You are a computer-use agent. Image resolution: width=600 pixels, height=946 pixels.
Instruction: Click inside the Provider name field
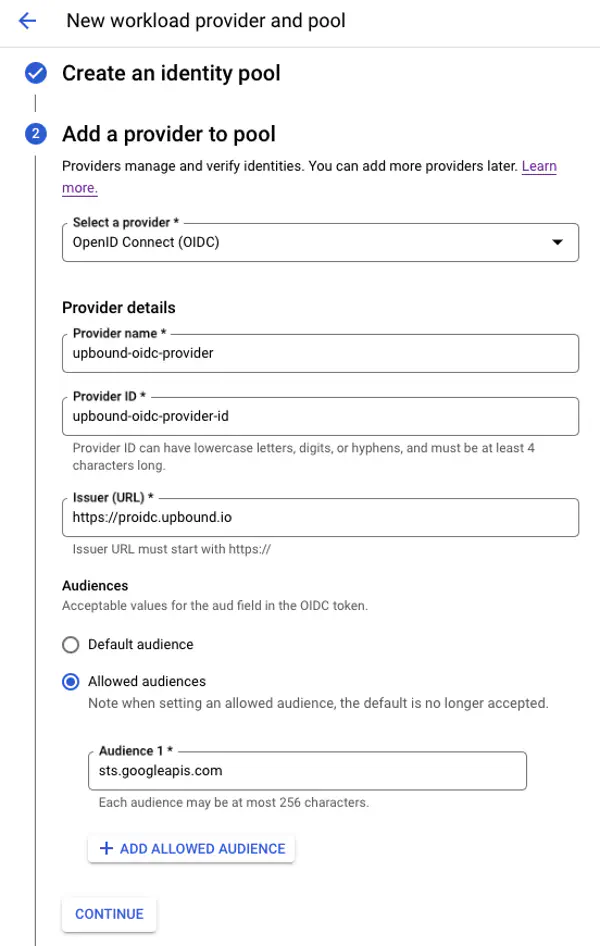[320, 353]
